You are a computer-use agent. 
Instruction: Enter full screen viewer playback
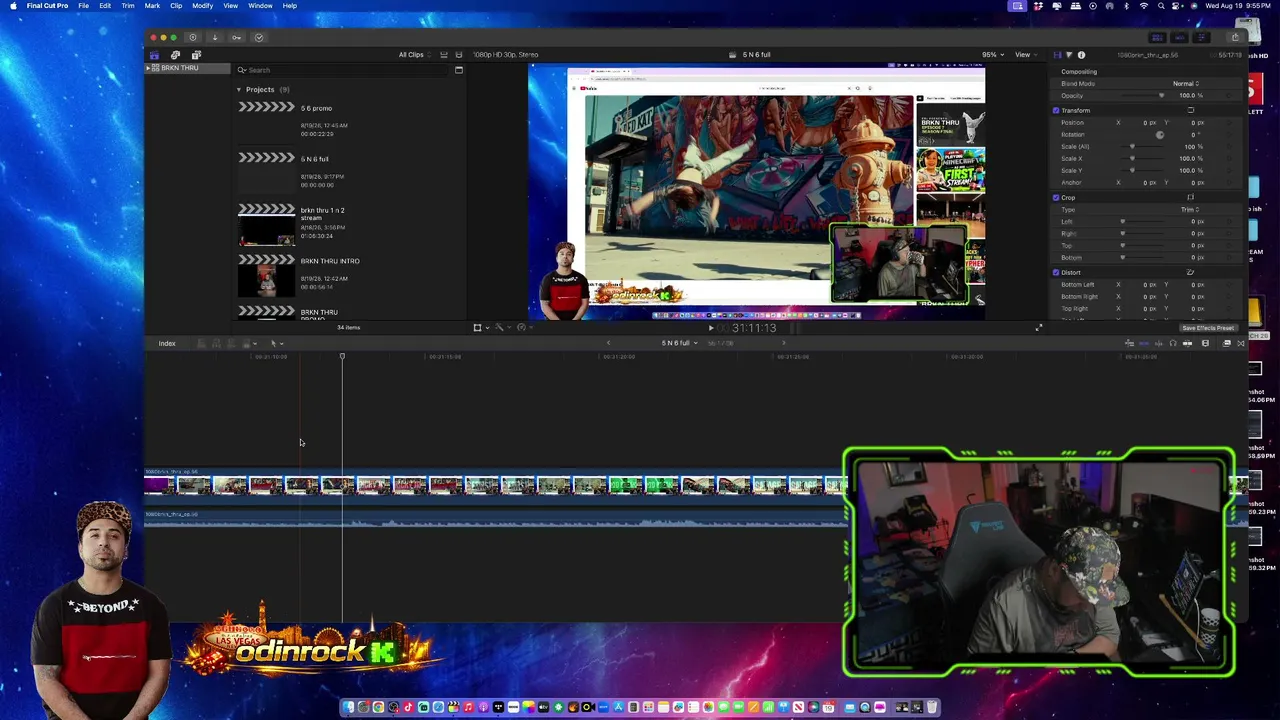(x=1038, y=328)
